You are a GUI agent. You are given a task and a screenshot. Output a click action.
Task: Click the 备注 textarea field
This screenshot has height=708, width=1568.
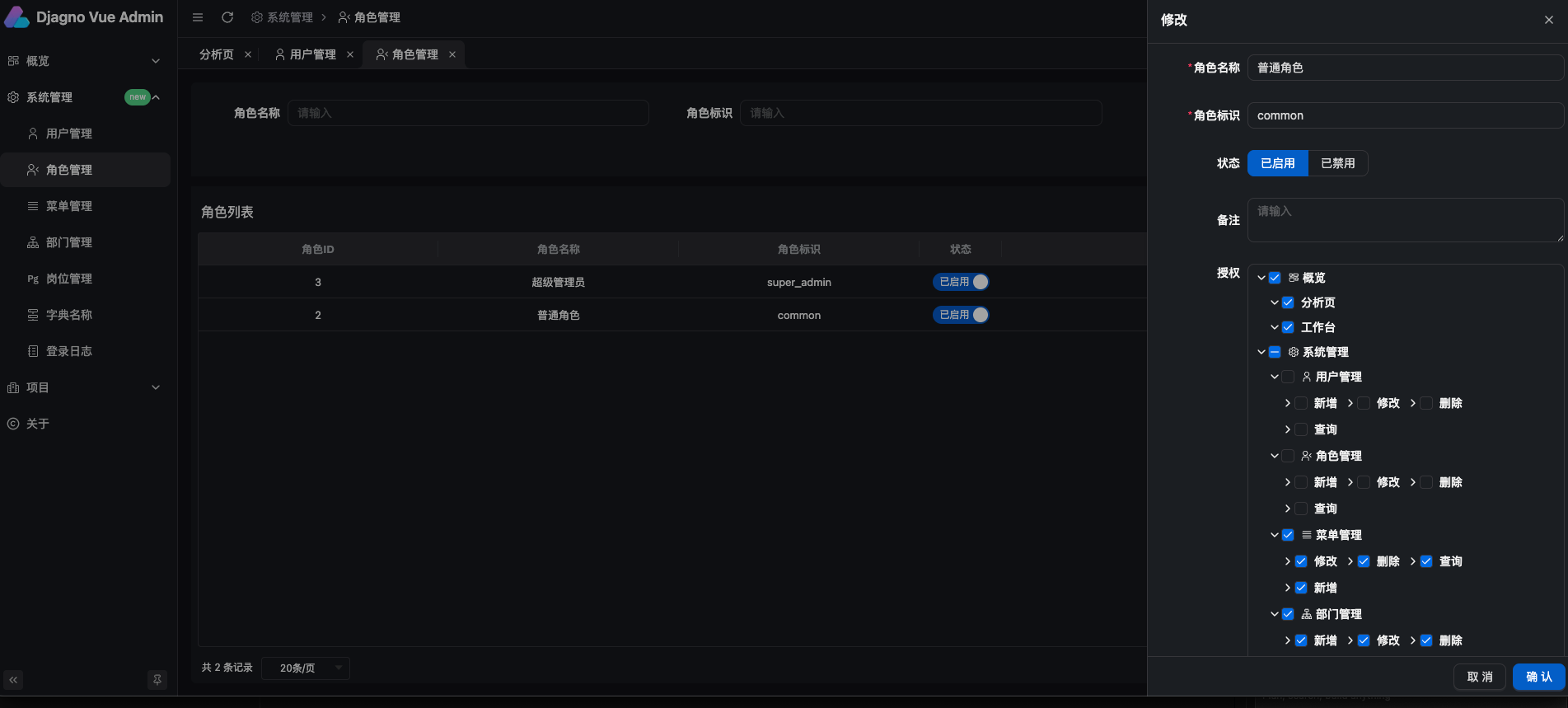pyautogui.click(x=1405, y=220)
